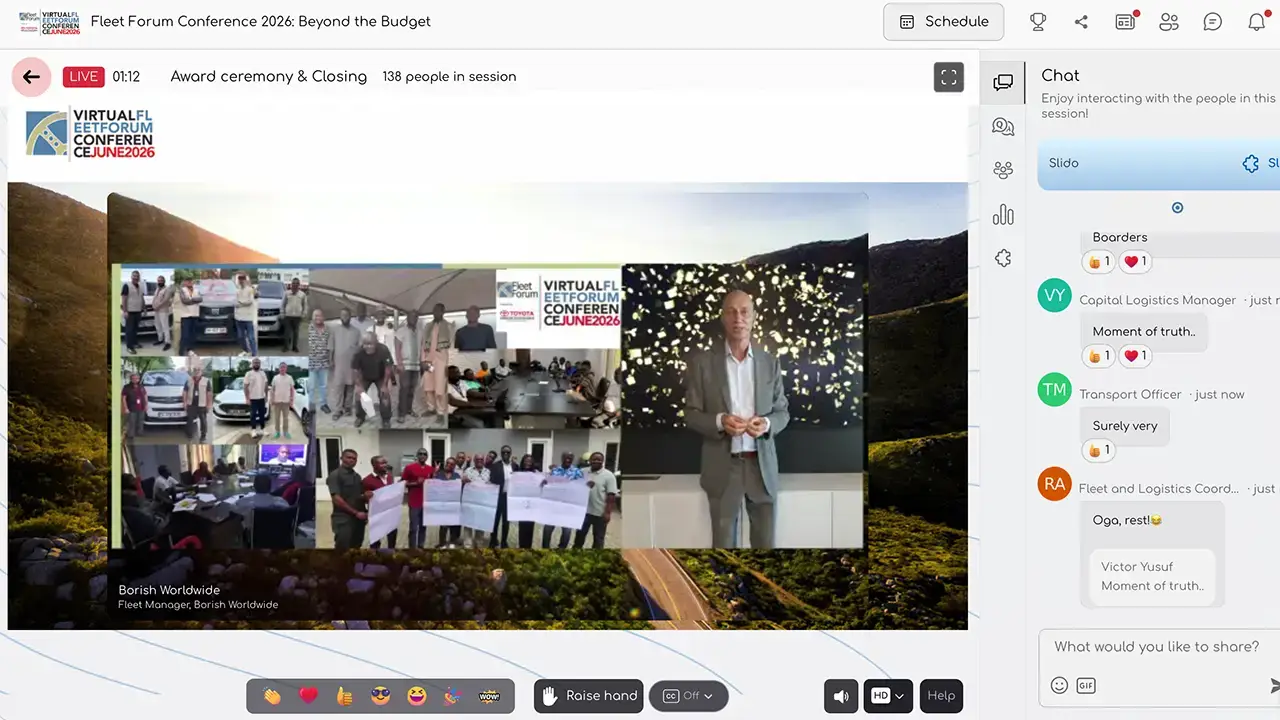Send the clapping hands reaction
The height and width of the screenshot is (720, 1280).
click(272, 696)
